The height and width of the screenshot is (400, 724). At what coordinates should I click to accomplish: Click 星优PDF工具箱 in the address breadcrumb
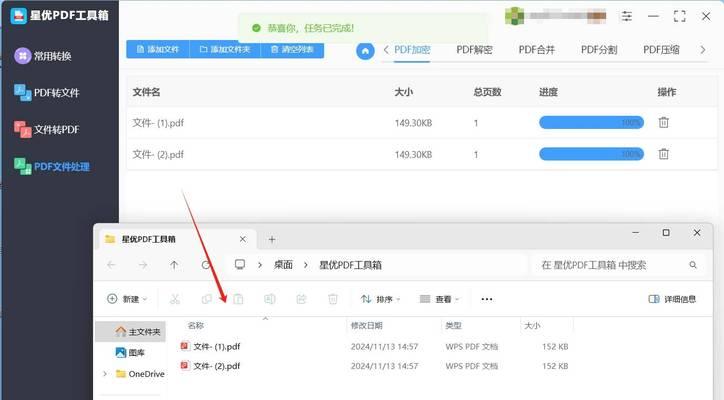[350, 265]
